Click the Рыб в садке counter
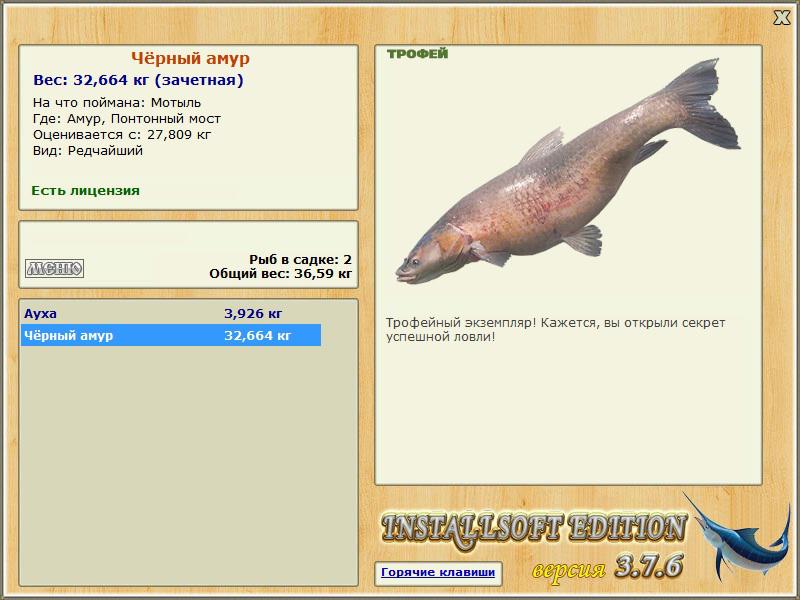Screen dimensions: 800x600 tap(301, 259)
